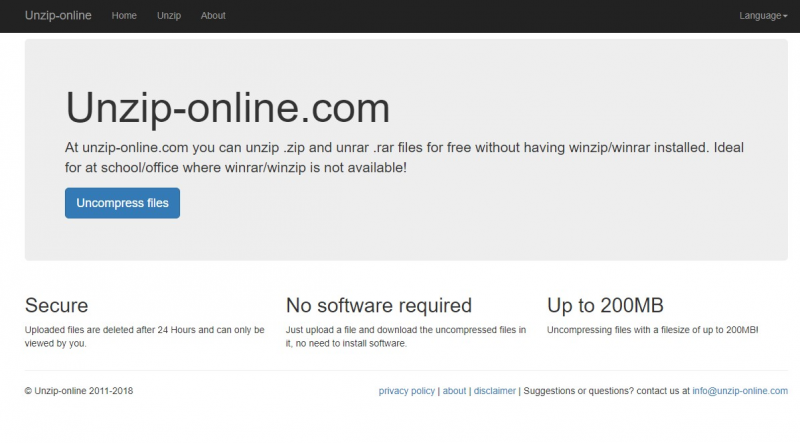Expand the Language dropdown
800x443 pixels.
click(763, 16)
